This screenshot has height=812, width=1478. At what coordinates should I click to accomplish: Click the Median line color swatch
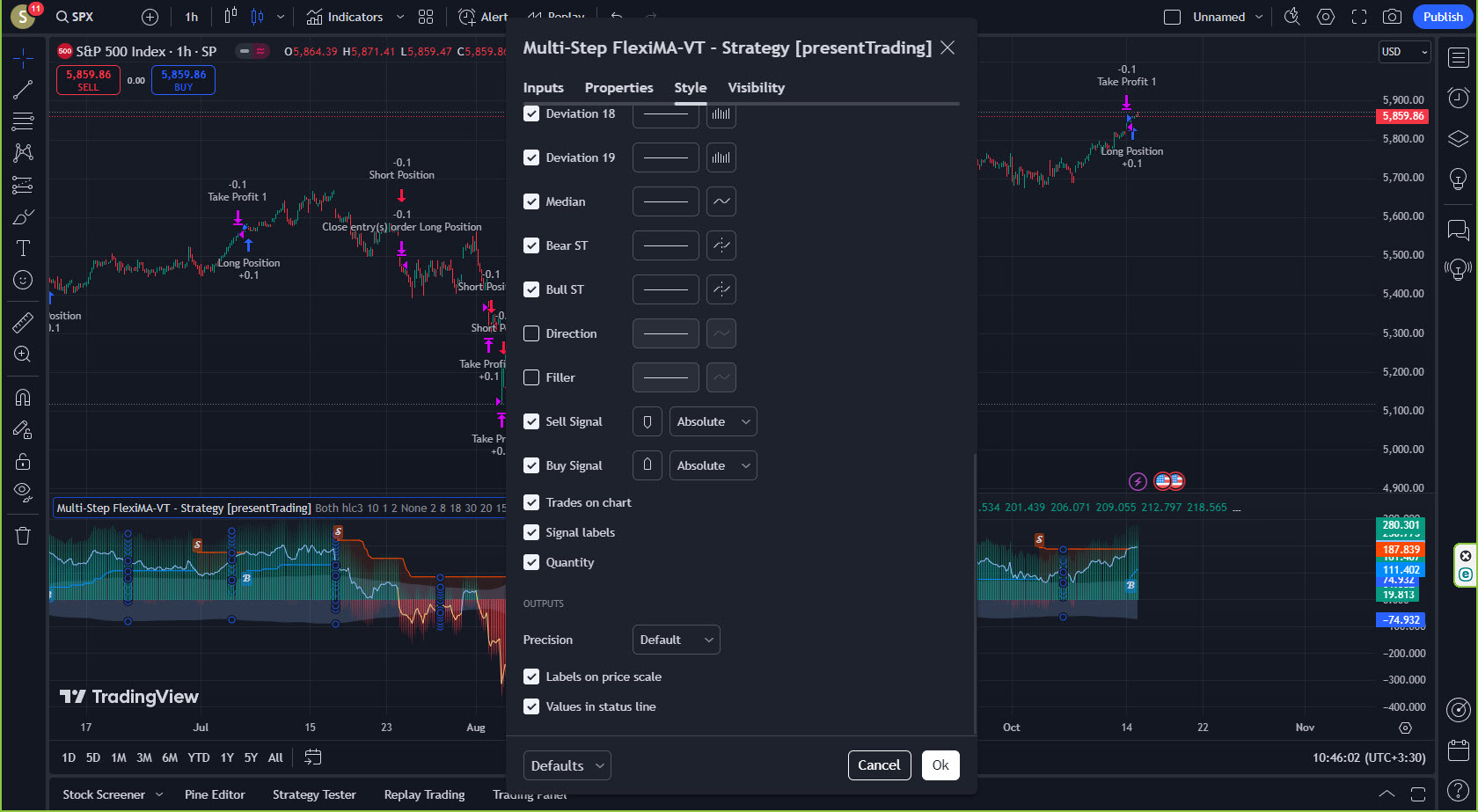[x=665, y=201]
